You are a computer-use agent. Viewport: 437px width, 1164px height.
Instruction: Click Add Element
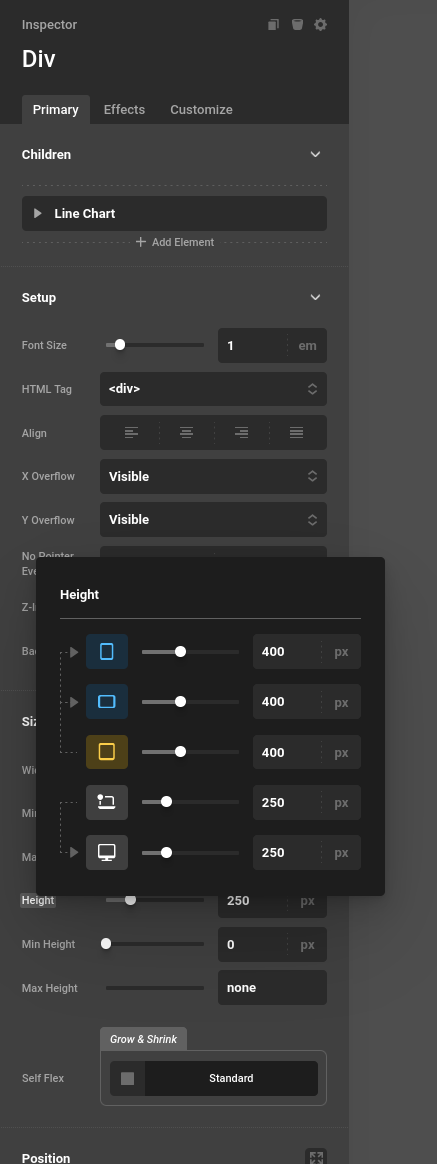coord(175,242)
